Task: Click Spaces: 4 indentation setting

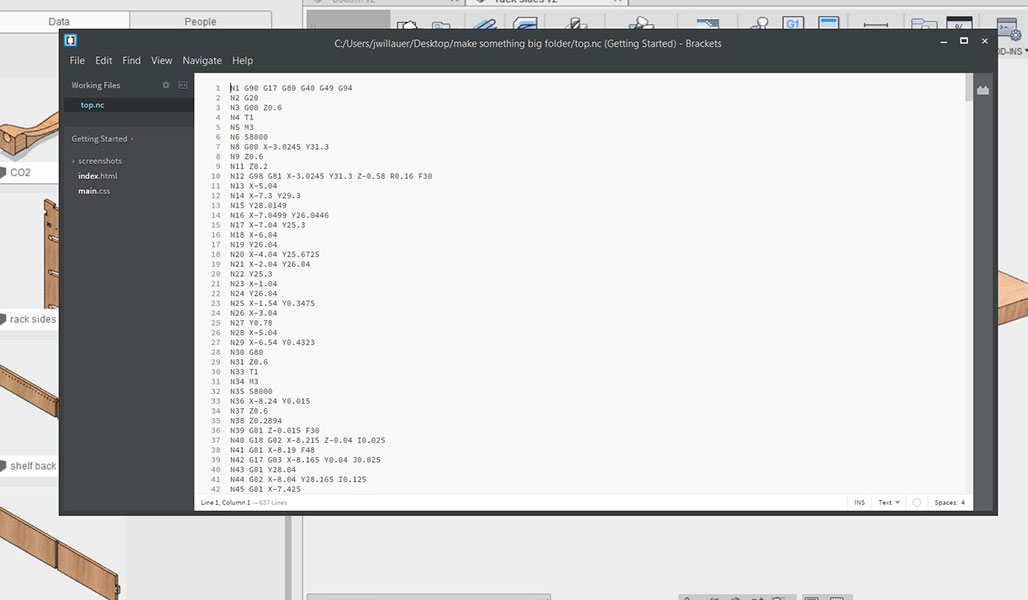Action: pyautogui.click(x=949, y=502)
